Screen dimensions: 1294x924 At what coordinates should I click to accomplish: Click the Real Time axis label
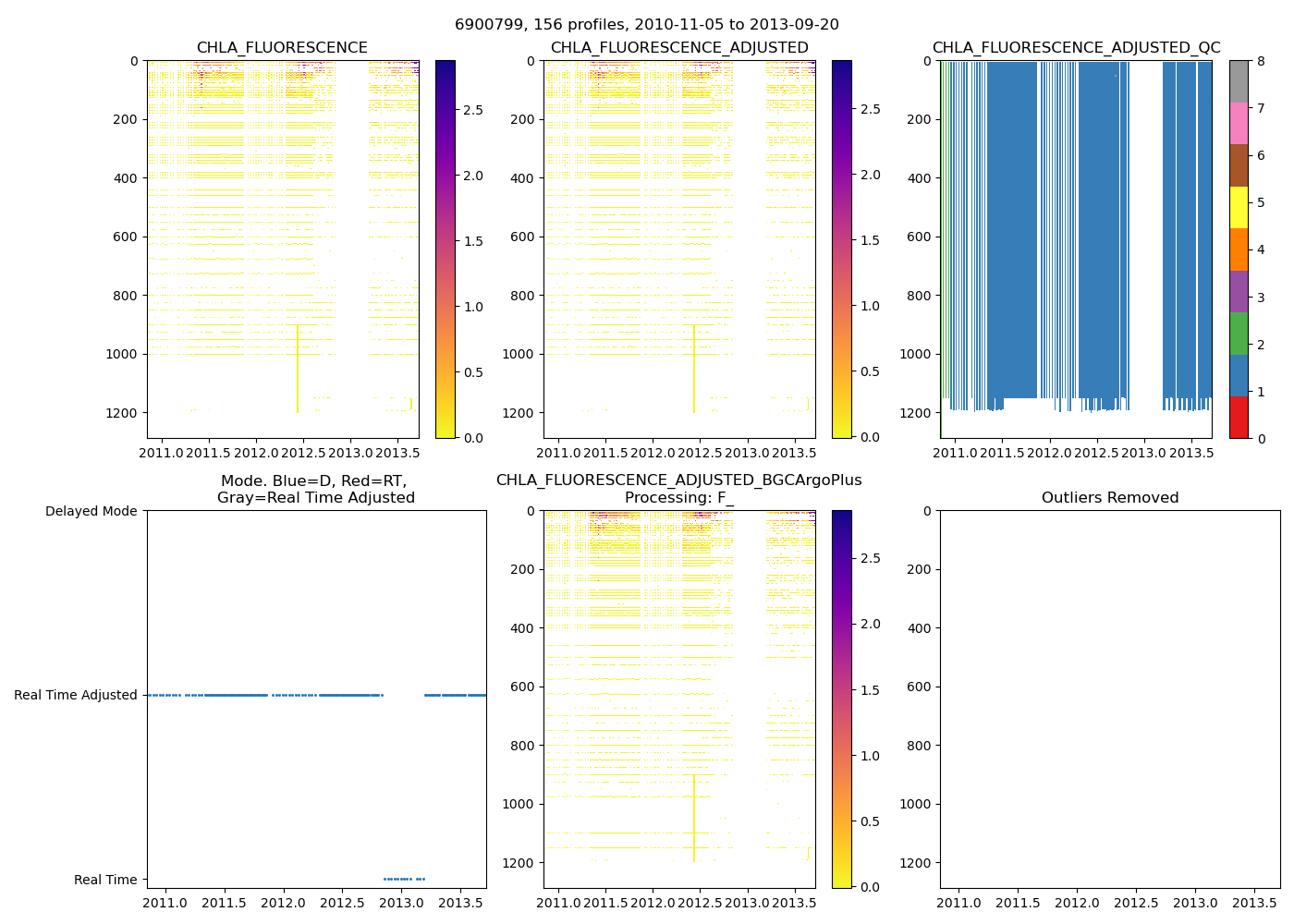pyautogui.click(x=105, y=880)
